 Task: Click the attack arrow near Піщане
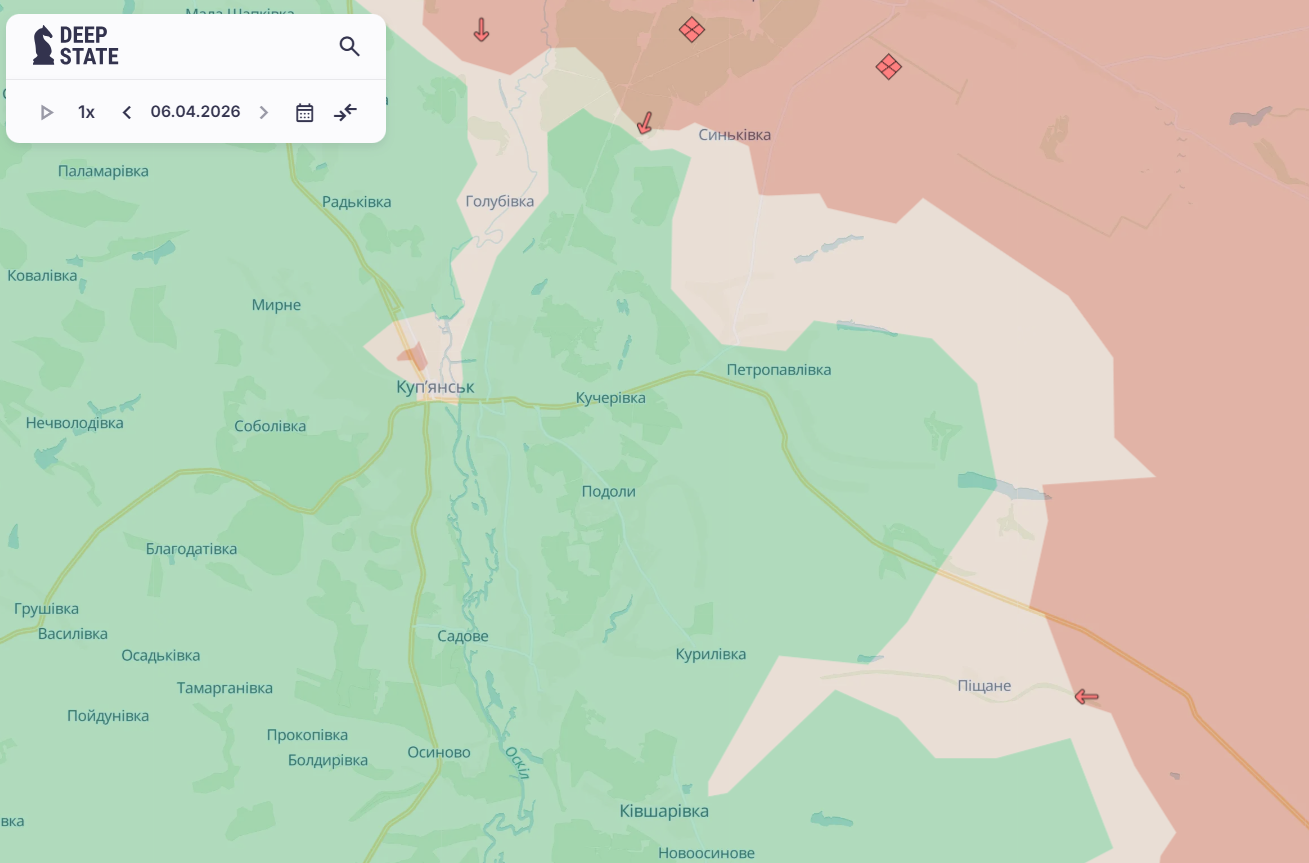(1086, 696)
